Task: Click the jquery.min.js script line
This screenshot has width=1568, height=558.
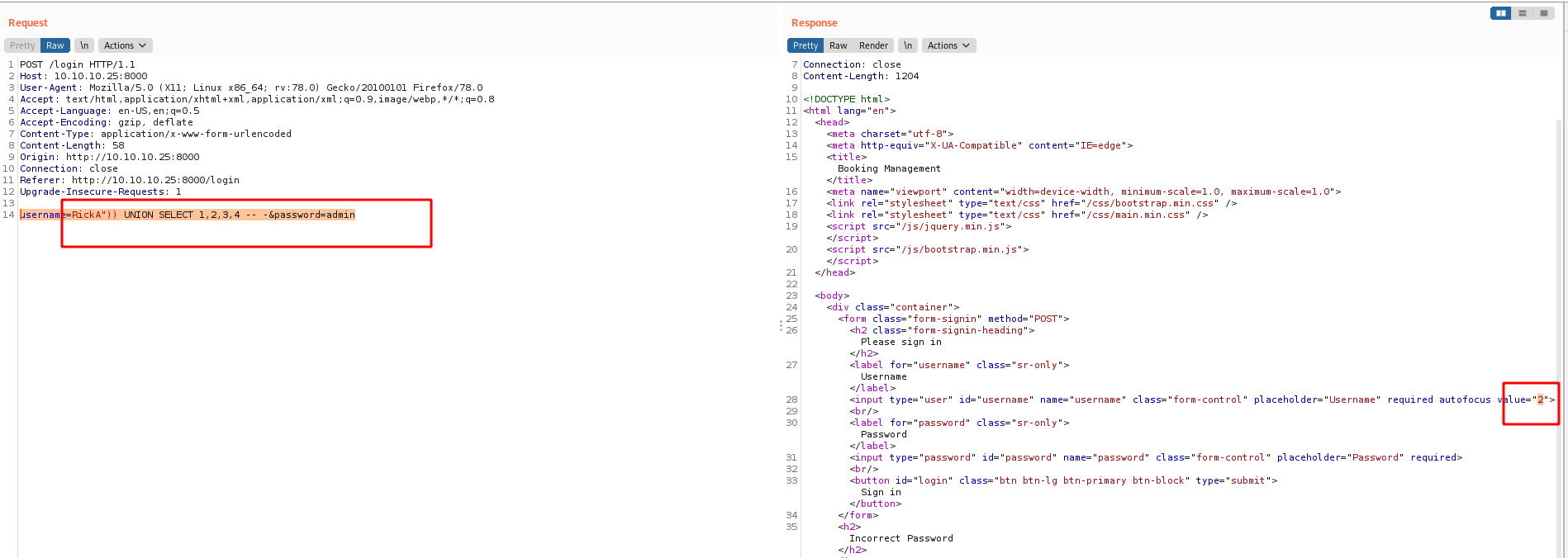Action: click(919, 226)
